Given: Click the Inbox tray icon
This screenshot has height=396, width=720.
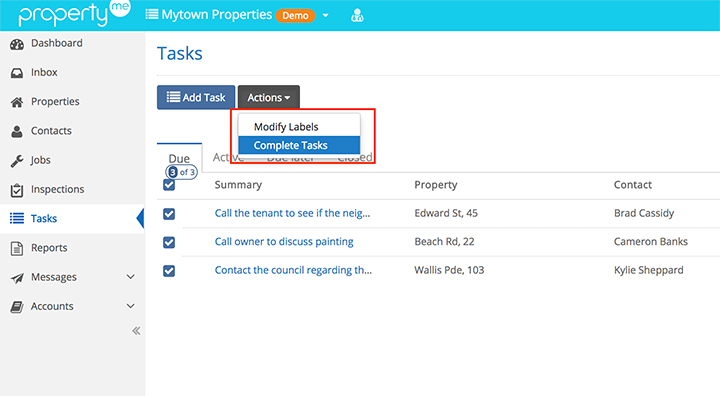Looking at the screenshot, I should click(17, 73).
